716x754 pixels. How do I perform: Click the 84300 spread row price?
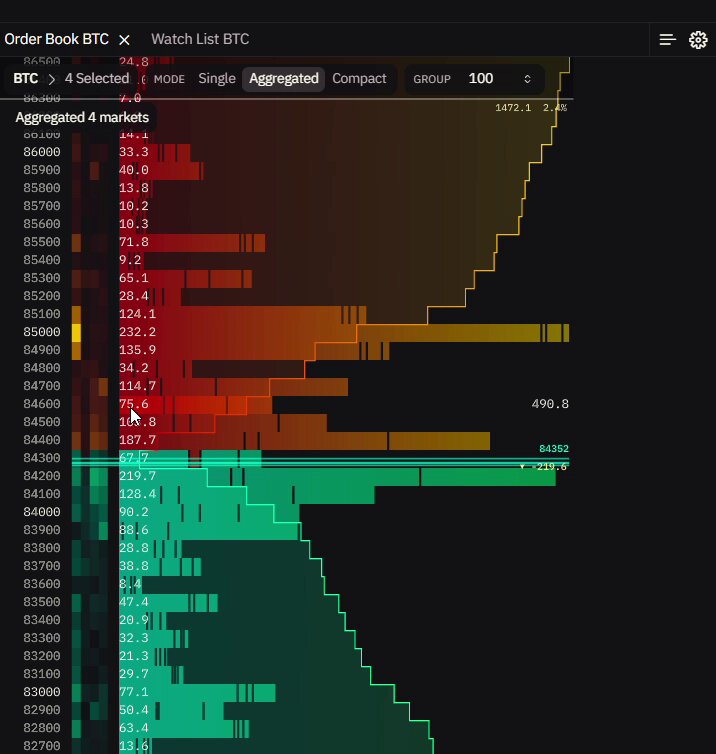(42, 458)
